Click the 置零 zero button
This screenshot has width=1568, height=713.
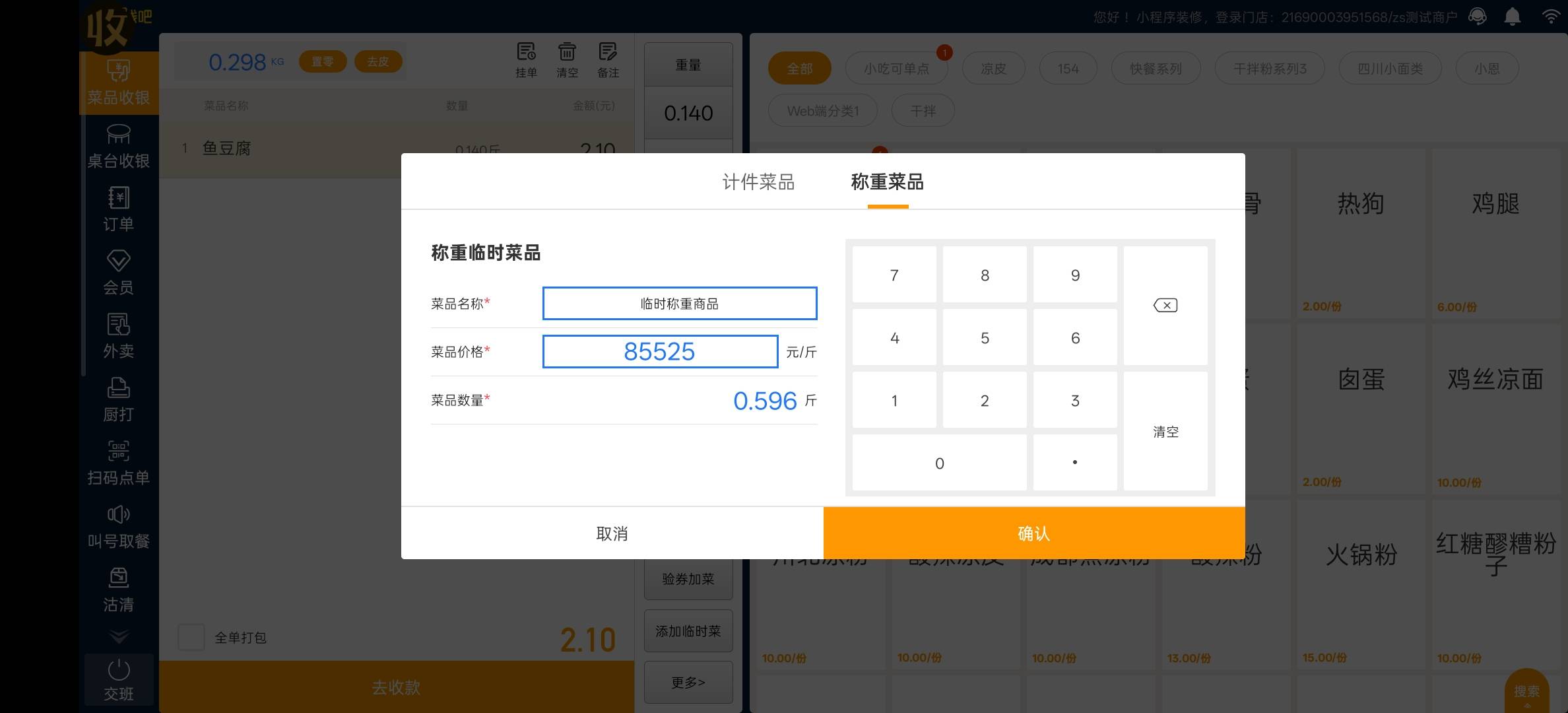[323, 61]
